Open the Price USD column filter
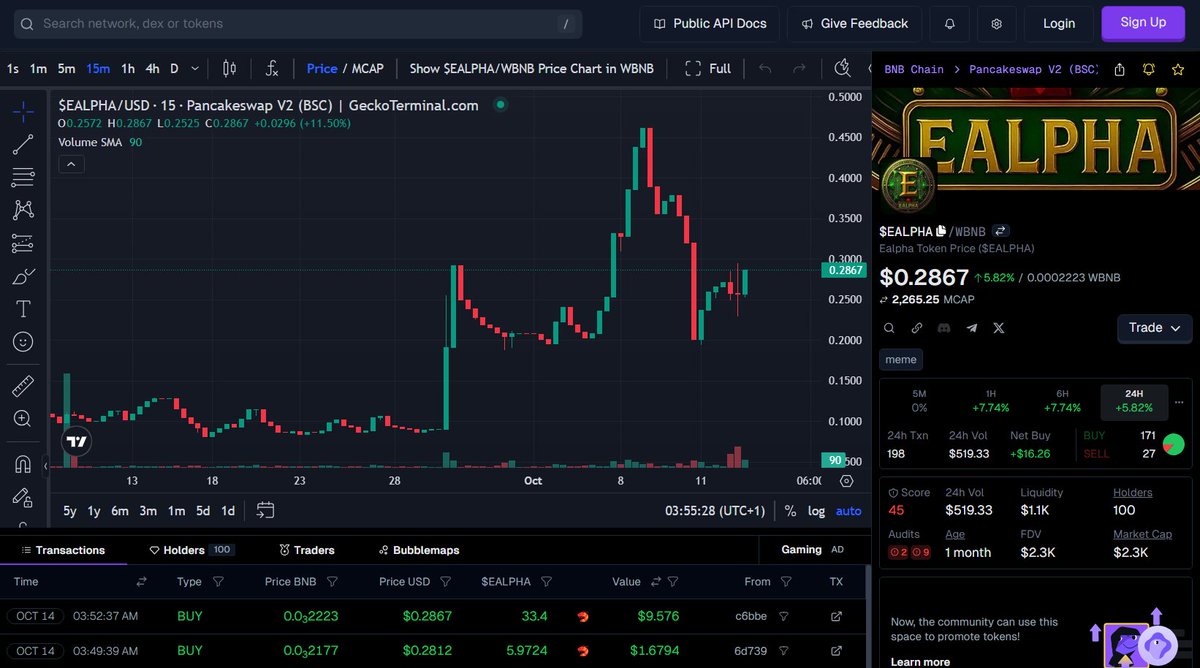The width and height of the screenshot is (1200, 668). point(445,581)
